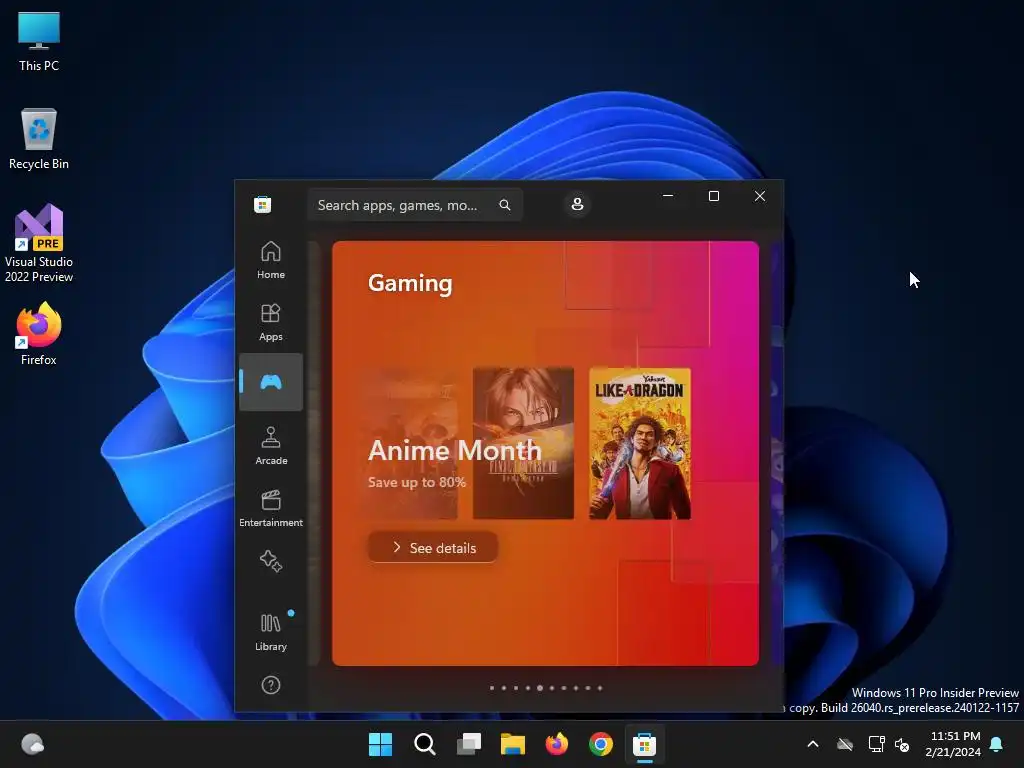Screen dimensions: 1024x768
Task: Open the Like a Dragon game cover
Action: click(x=640, y=443)
